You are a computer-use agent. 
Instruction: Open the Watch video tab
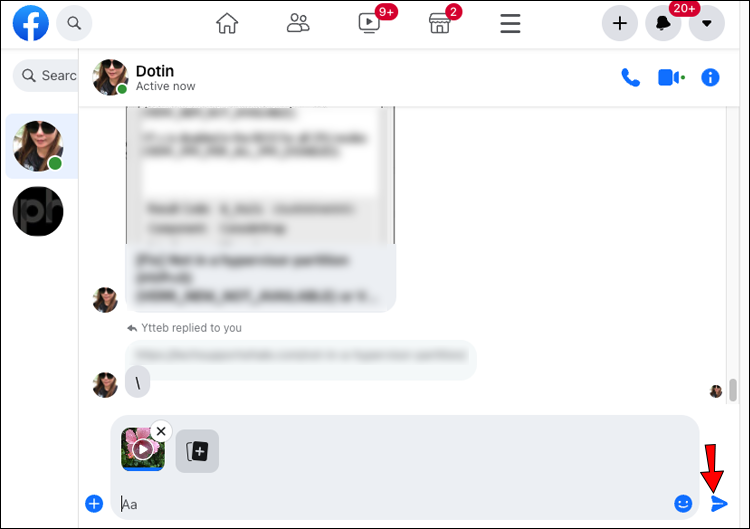pos(369,23)
